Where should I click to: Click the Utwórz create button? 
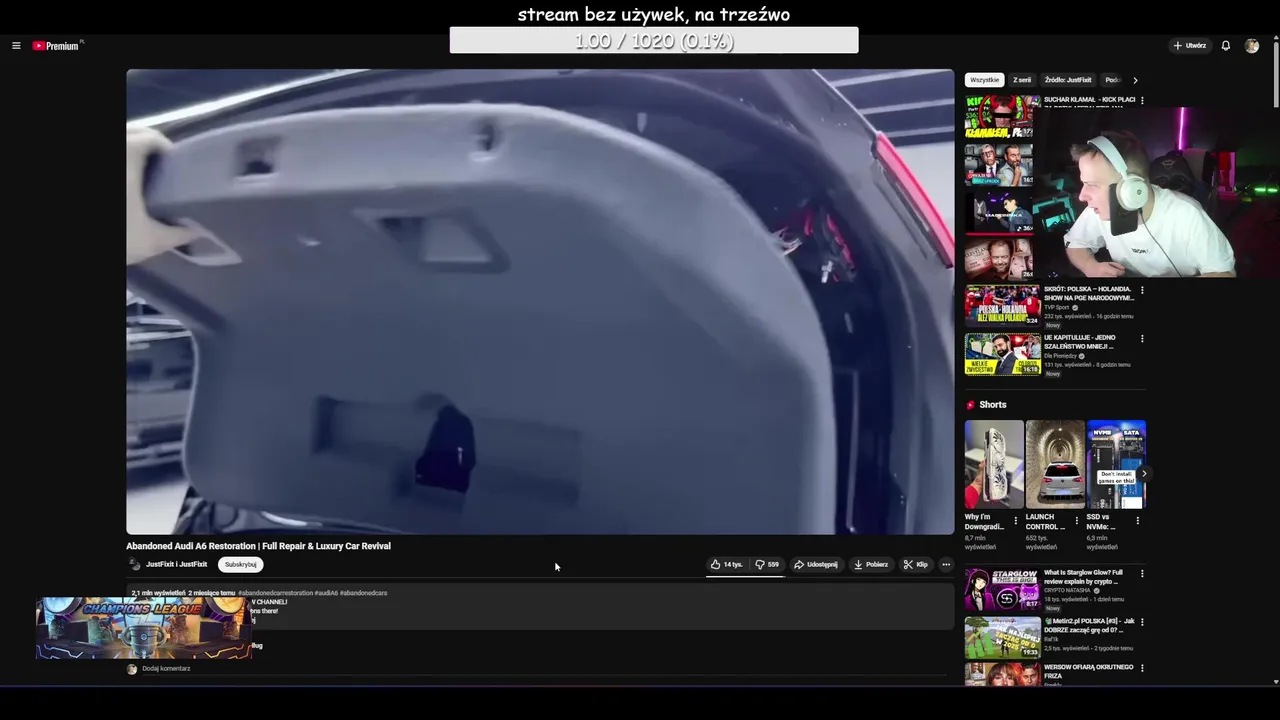[1190, 46]
